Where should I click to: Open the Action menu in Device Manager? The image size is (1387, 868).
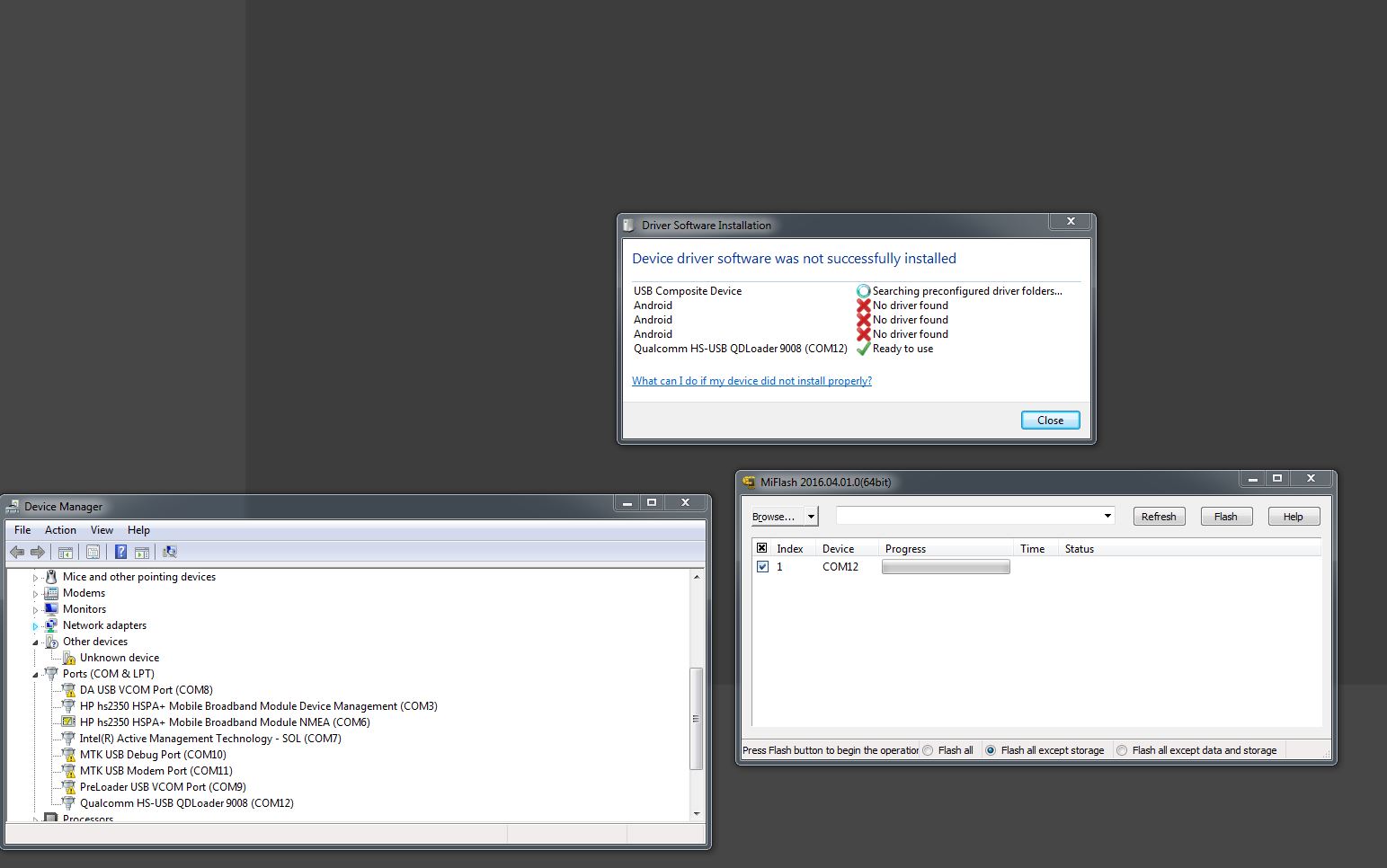click(x=60, y=530)
